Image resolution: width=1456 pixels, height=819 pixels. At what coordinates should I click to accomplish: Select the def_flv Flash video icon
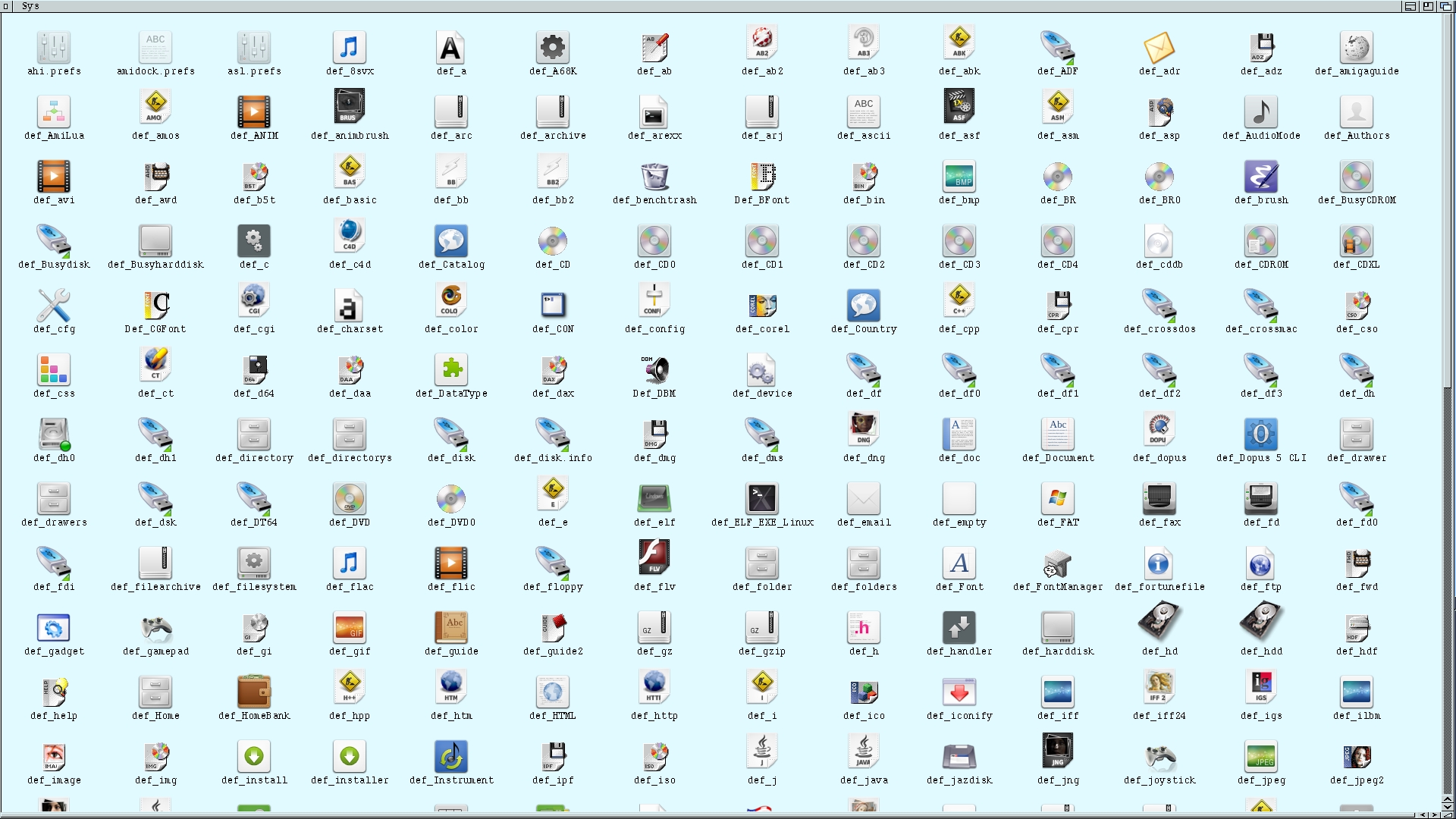click(x=654, y=558)
